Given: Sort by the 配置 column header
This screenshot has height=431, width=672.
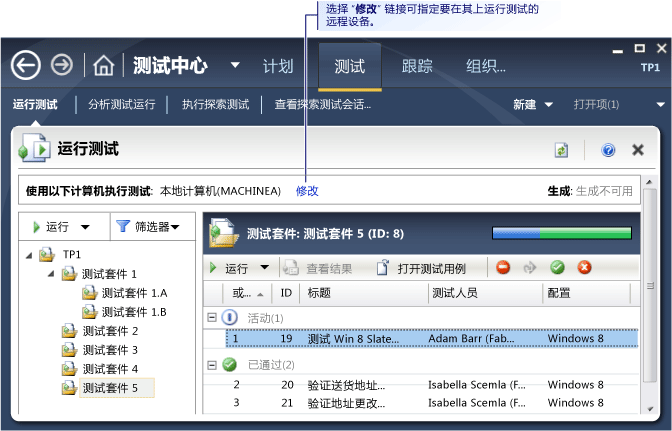Looking at the screenshot, I should click(x=586, y=293).
